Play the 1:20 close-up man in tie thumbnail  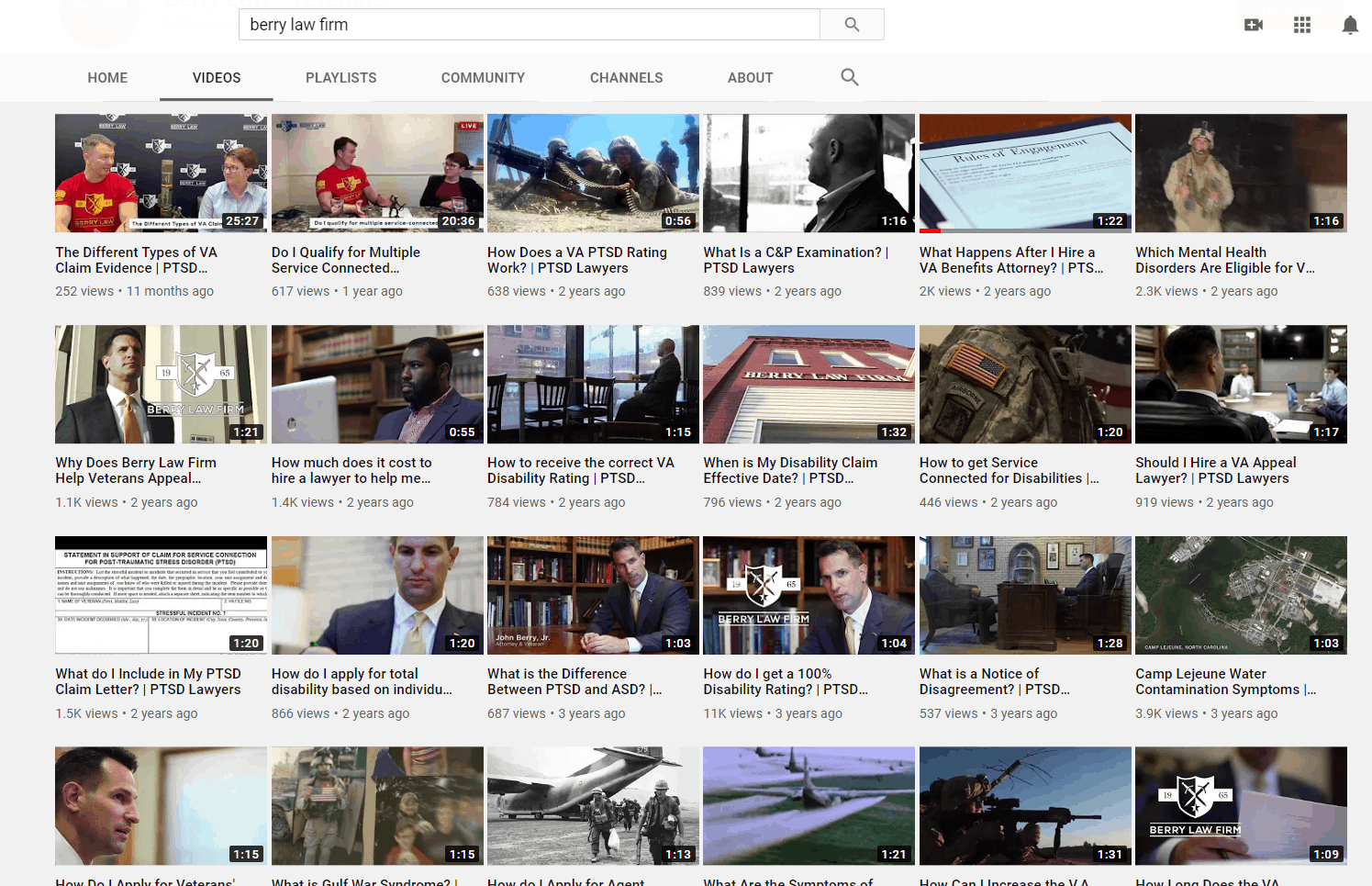[x=377, y=595]
